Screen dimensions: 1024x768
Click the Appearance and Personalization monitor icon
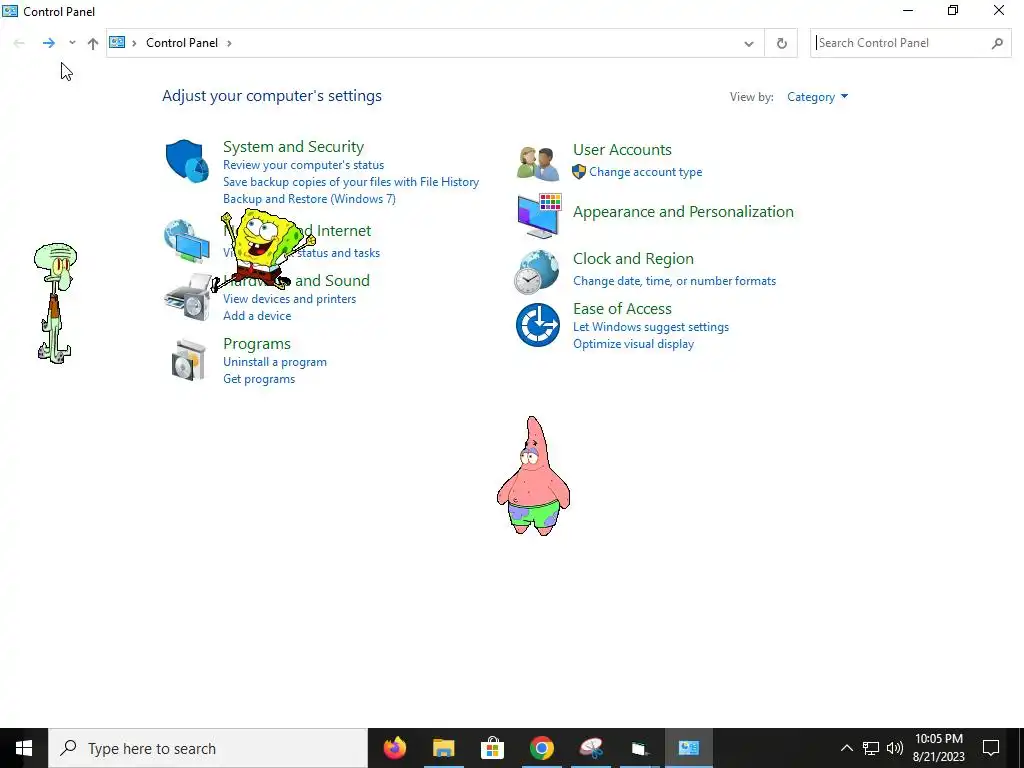click(x=539, y=216)
